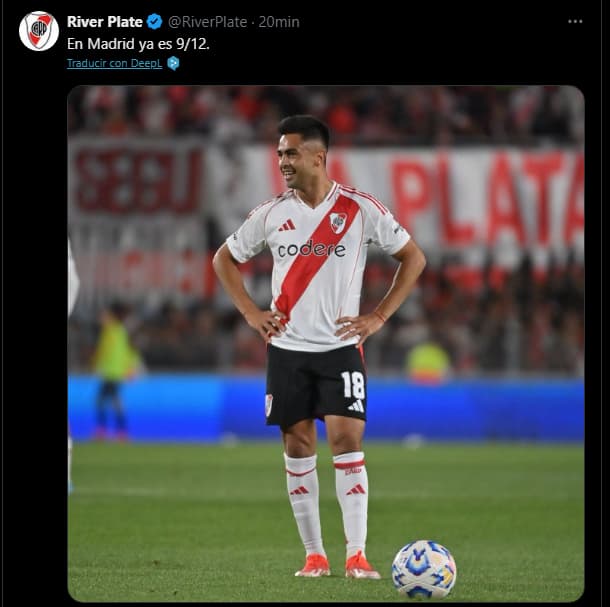
Task: Click the number 18 on the shorts
Action: click(353, 385)
